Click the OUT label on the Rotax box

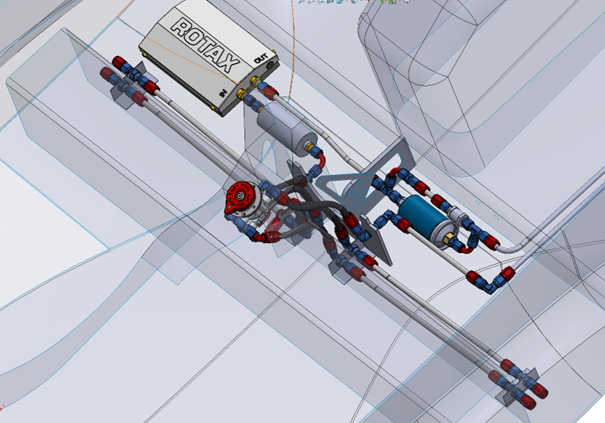tap(261, 59)
